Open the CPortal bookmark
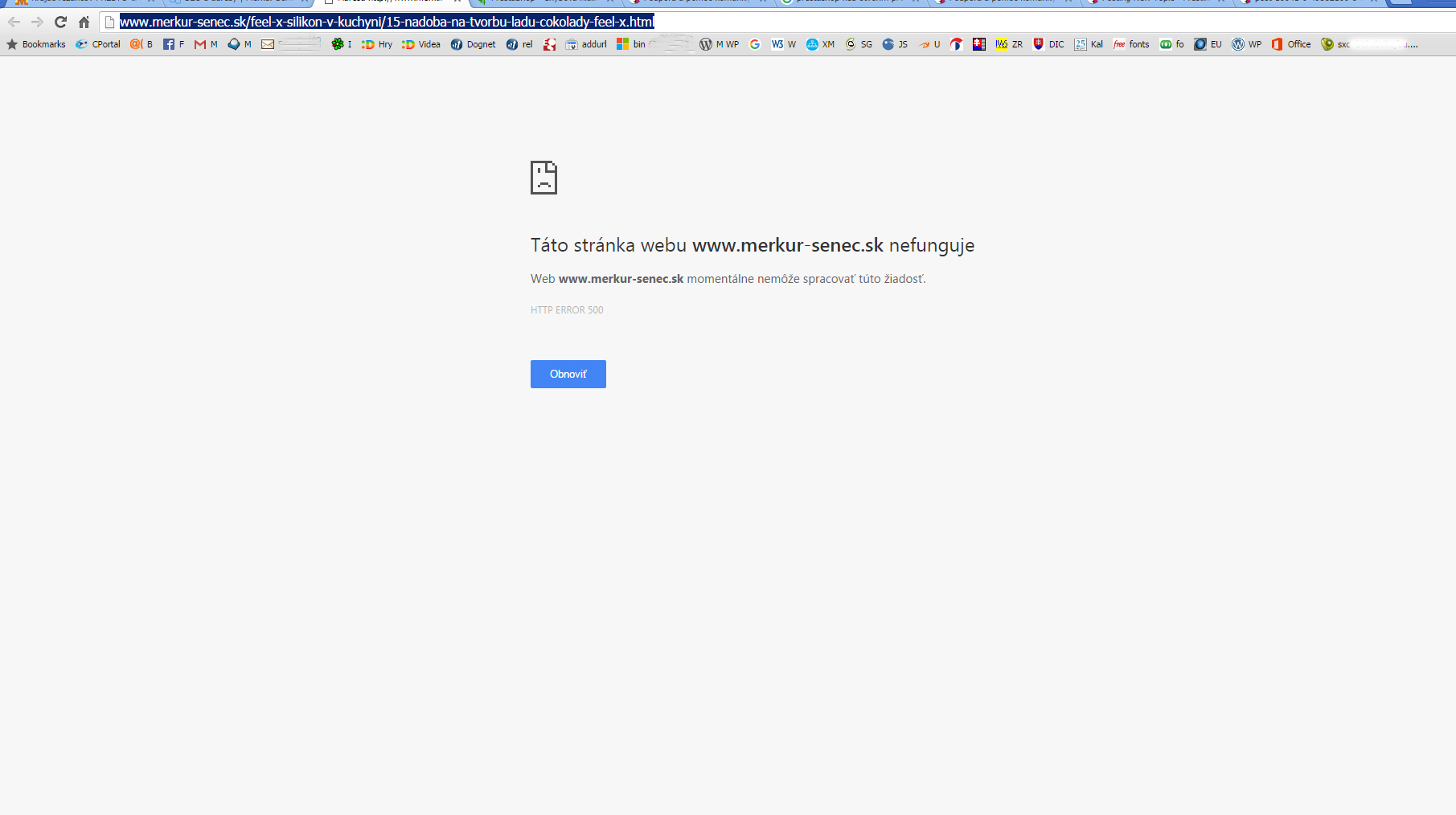The height and width of the screenshot is (815, 1456). pyautogui.click(x=98, y=44)
